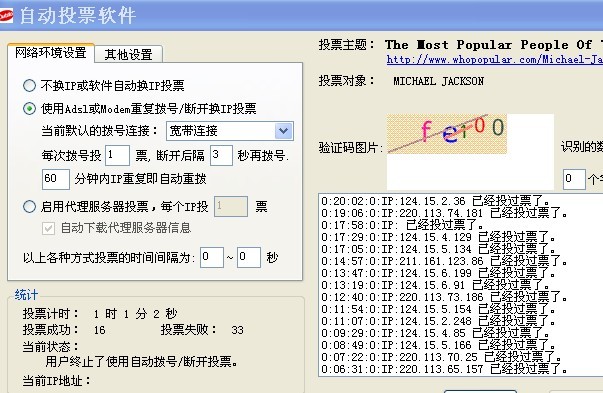Select log entry 0:11:54 IP 124.15.5.154

(438, 309)
